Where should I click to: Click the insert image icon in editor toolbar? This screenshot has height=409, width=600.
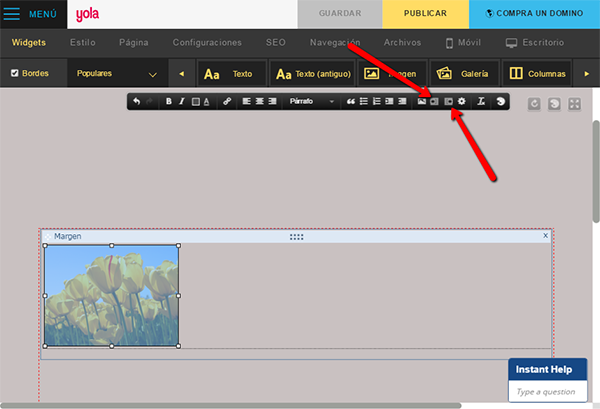coord(422,102)
